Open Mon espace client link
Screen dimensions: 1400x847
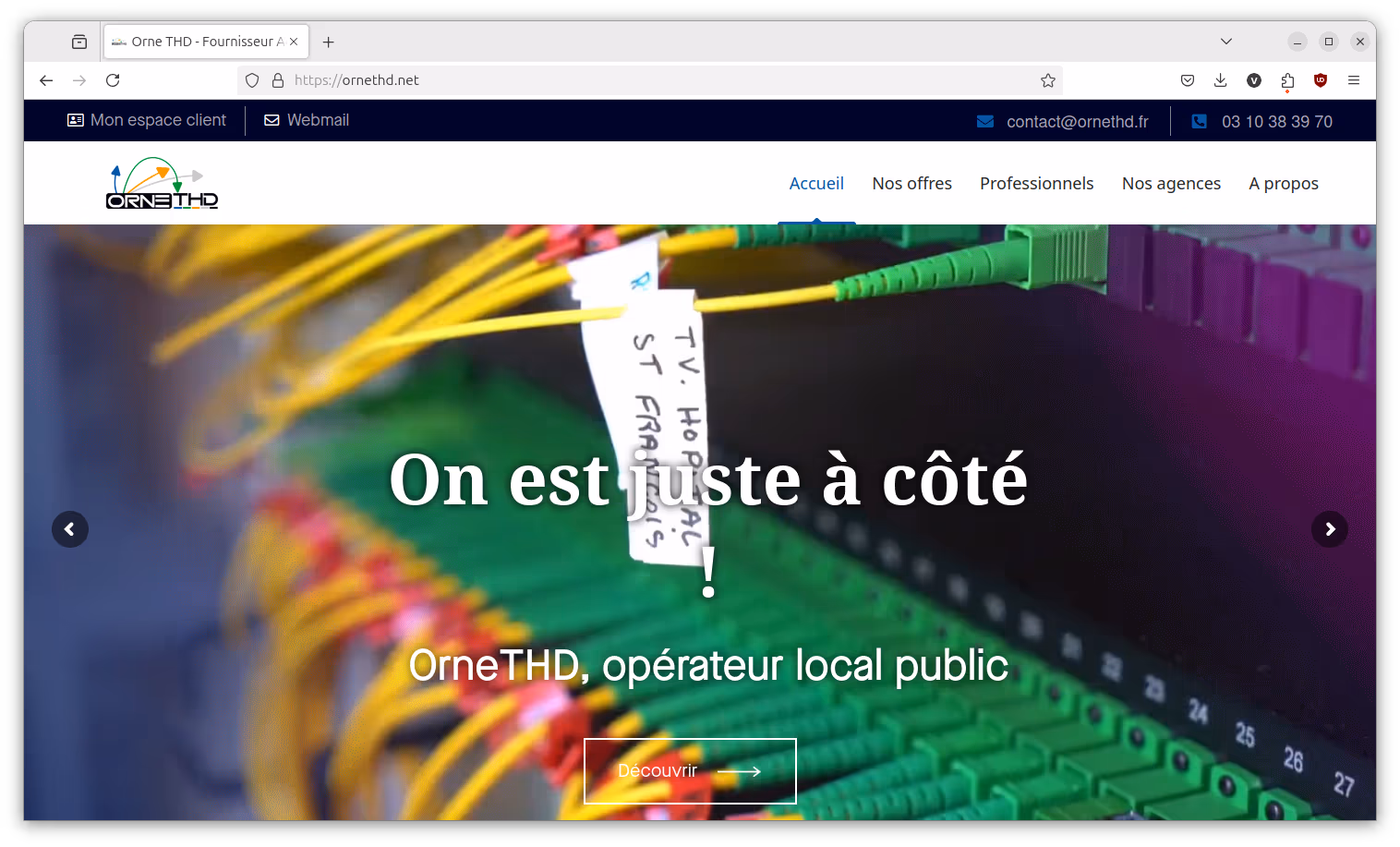coord(147,120)
